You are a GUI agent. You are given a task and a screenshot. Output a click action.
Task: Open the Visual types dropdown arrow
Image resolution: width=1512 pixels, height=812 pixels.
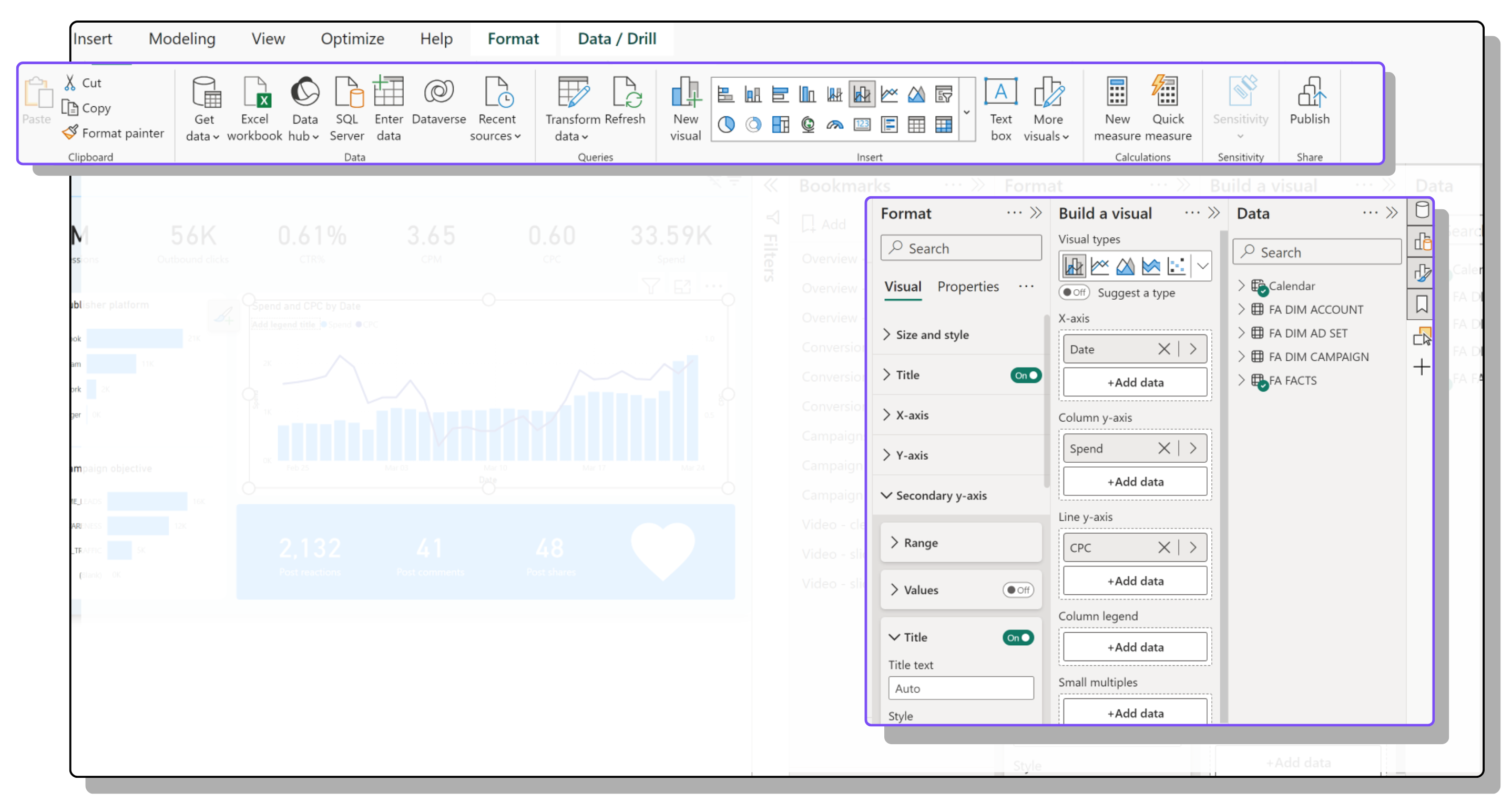[x=1203, y=266]
